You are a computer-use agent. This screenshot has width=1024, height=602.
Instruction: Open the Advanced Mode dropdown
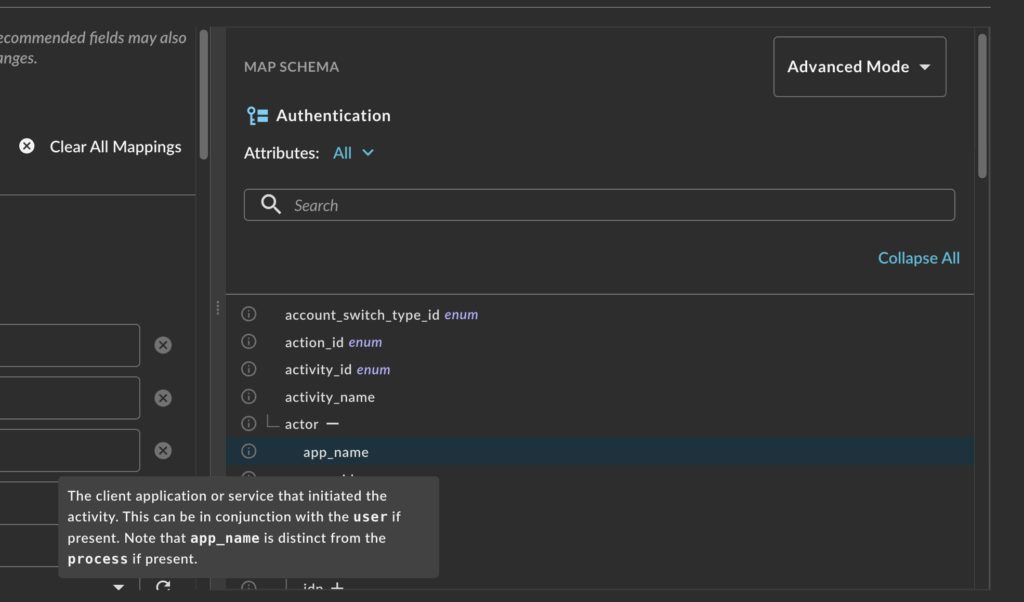[858, 66]
